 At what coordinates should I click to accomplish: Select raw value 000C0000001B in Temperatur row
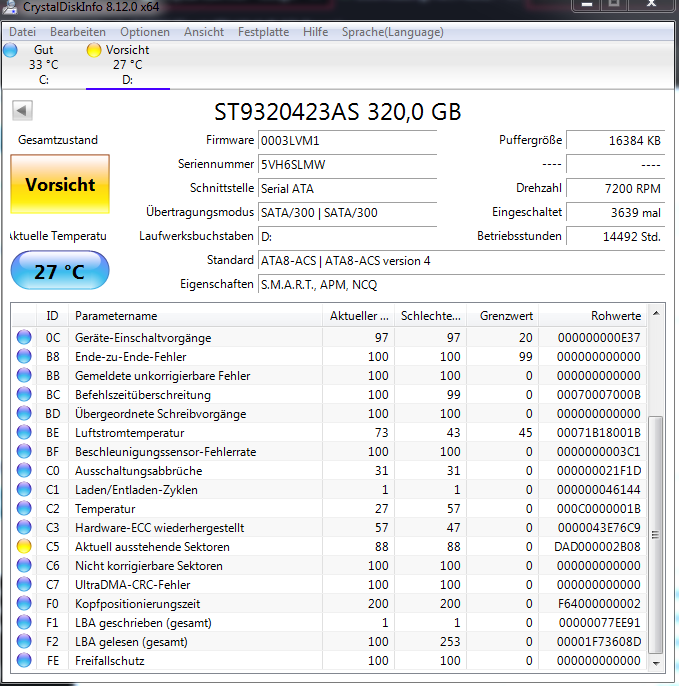pos(598,509)
